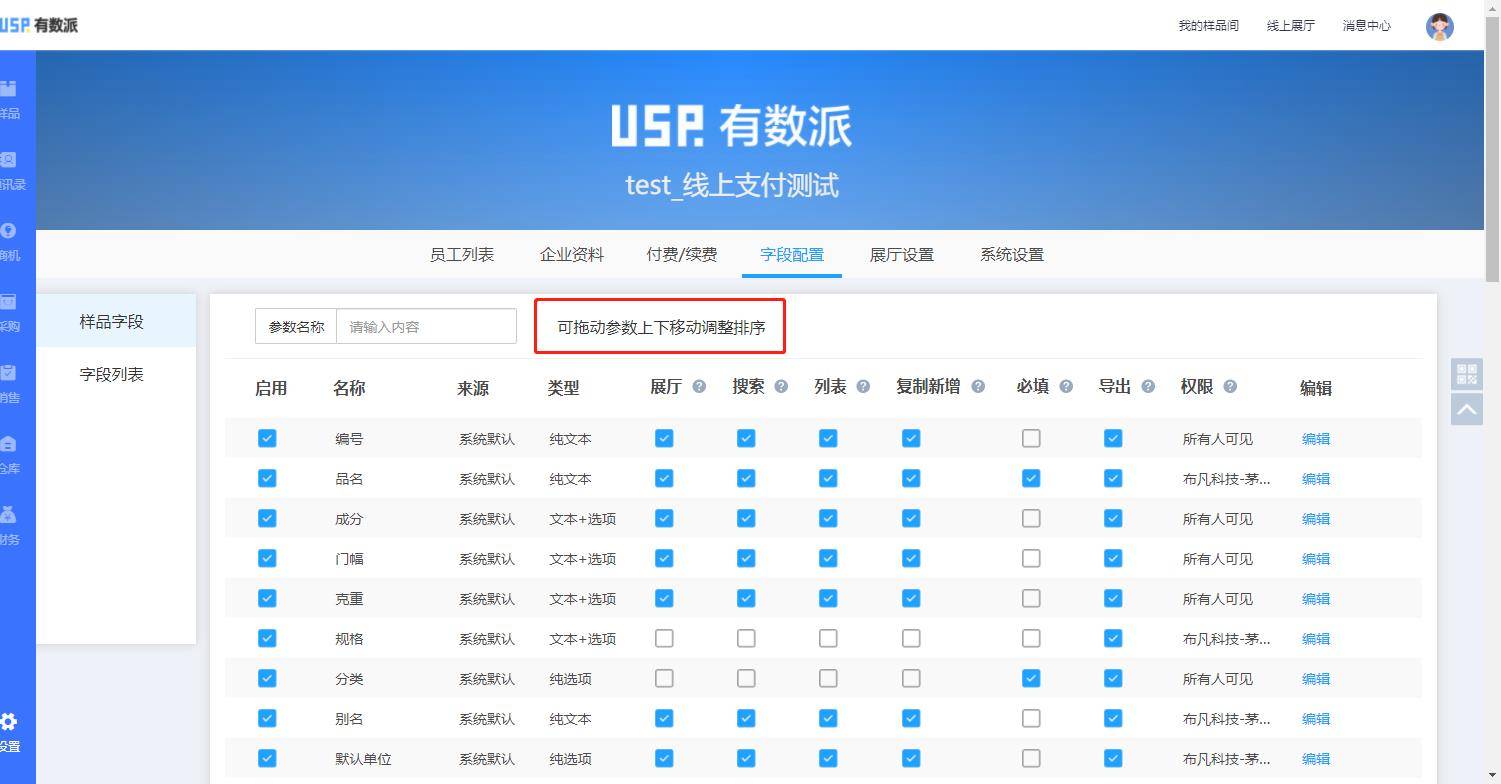Screen dimensions: 1501x784
Task: Click help icon next to 必填 column
Action: (1066, 386)
